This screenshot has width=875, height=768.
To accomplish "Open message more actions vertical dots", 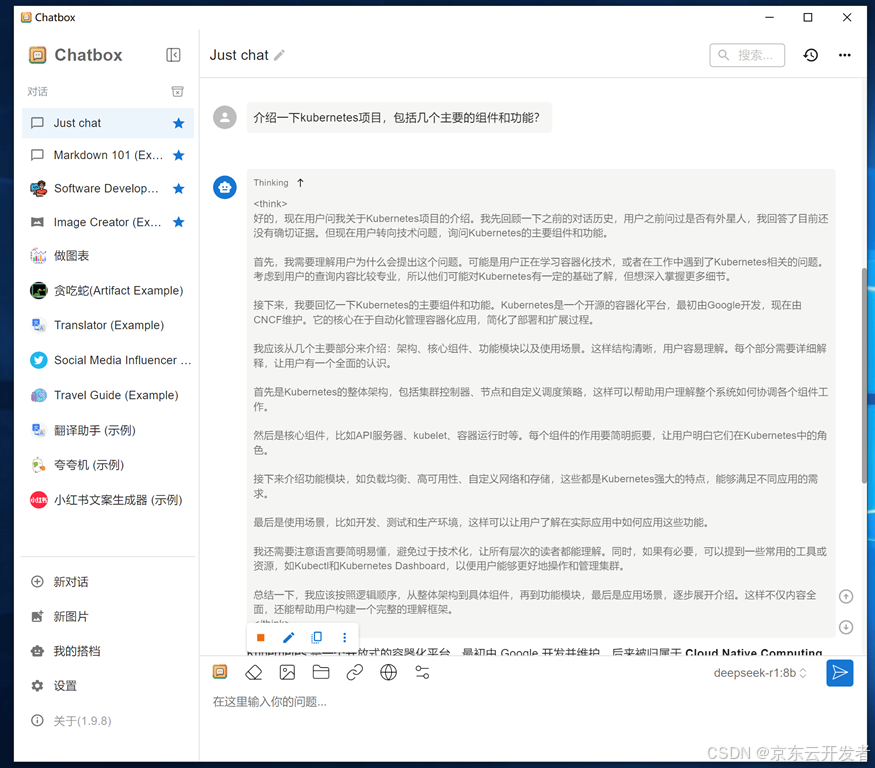I will pos(344,637).
